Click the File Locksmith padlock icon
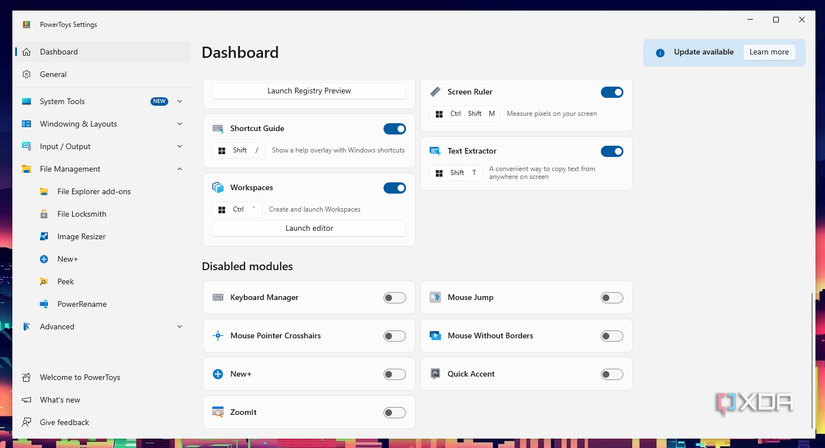Image resolution: width=825 pixels, height=448 pixels. (x=44, y=214)
